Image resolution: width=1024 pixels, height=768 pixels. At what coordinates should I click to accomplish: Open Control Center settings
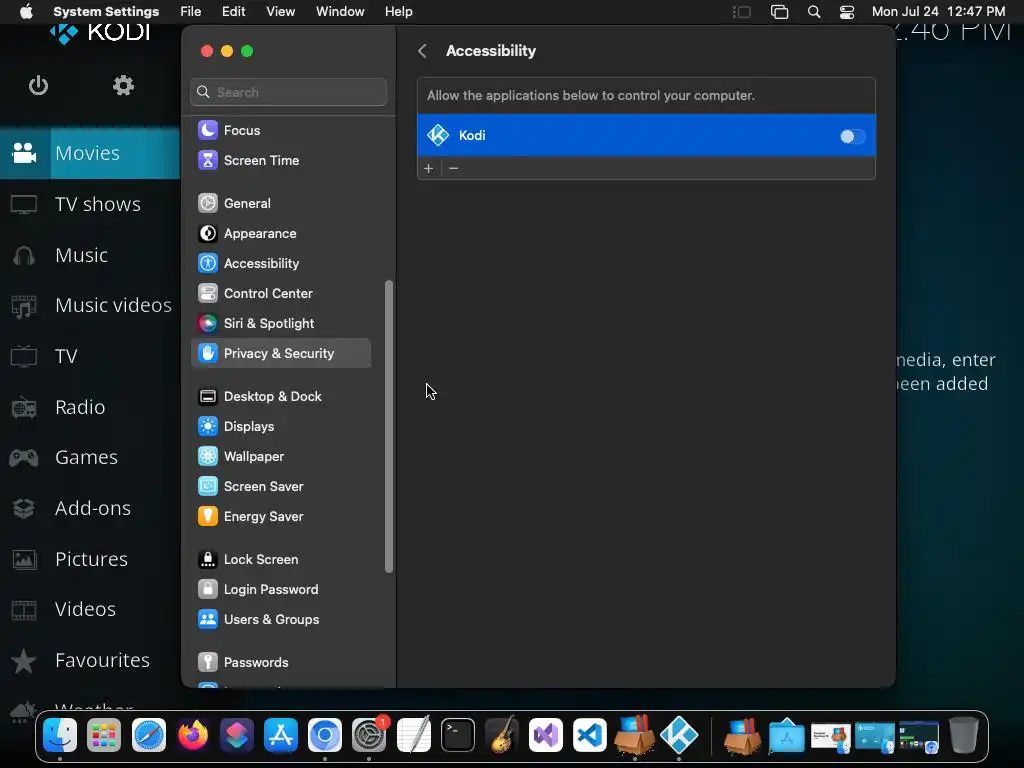point(281,293)
